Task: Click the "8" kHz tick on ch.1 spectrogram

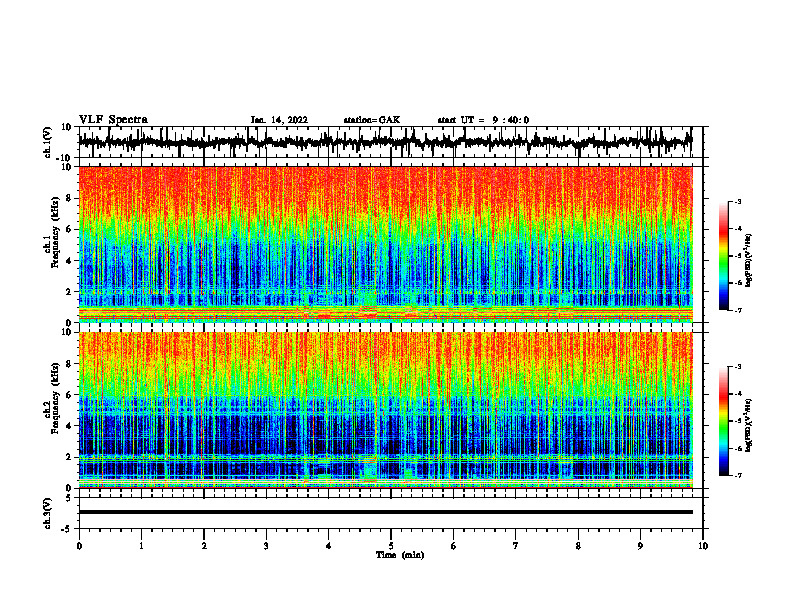Action: pos(70,198)
